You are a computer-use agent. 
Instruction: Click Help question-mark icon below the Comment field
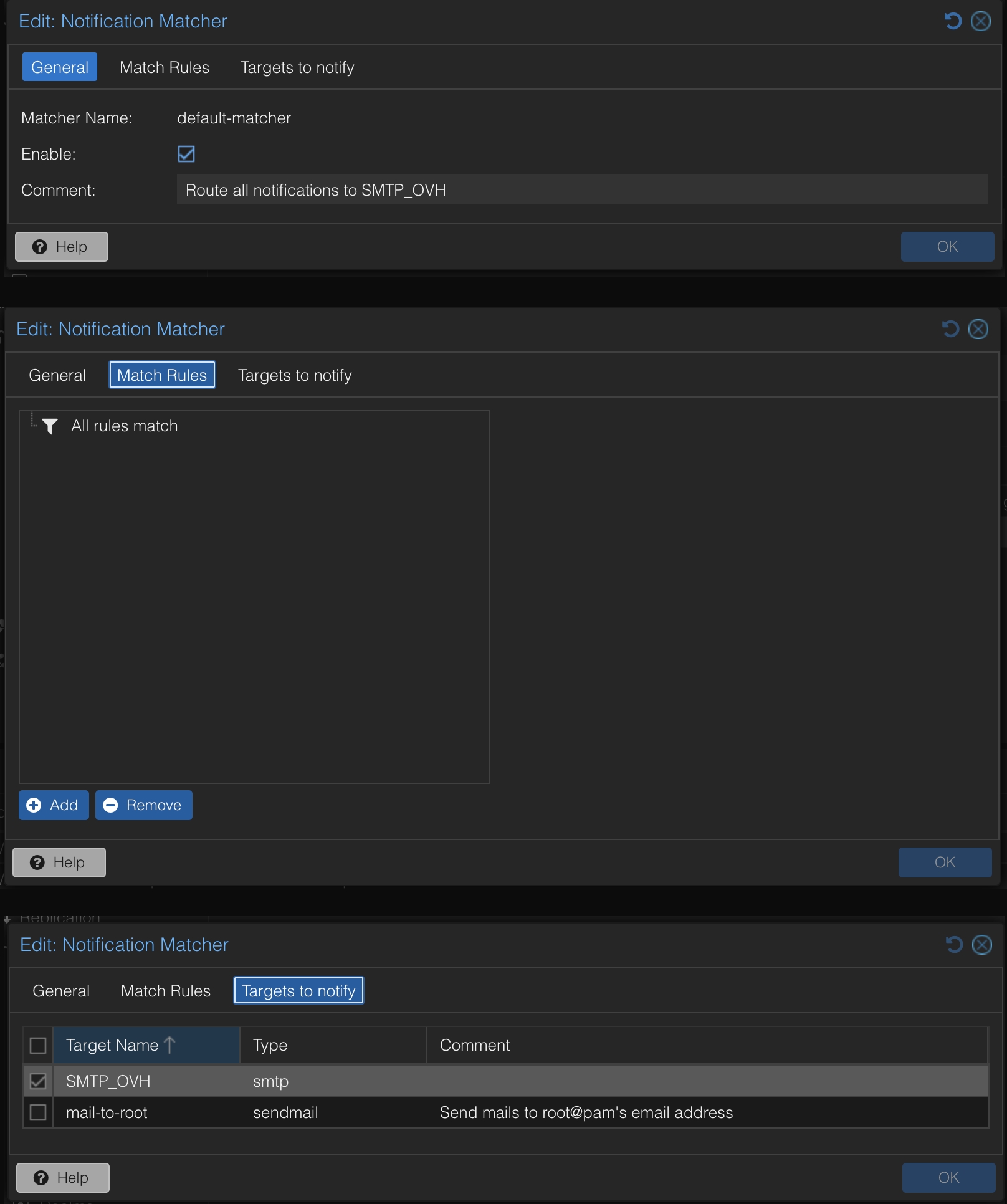(40, 247)
